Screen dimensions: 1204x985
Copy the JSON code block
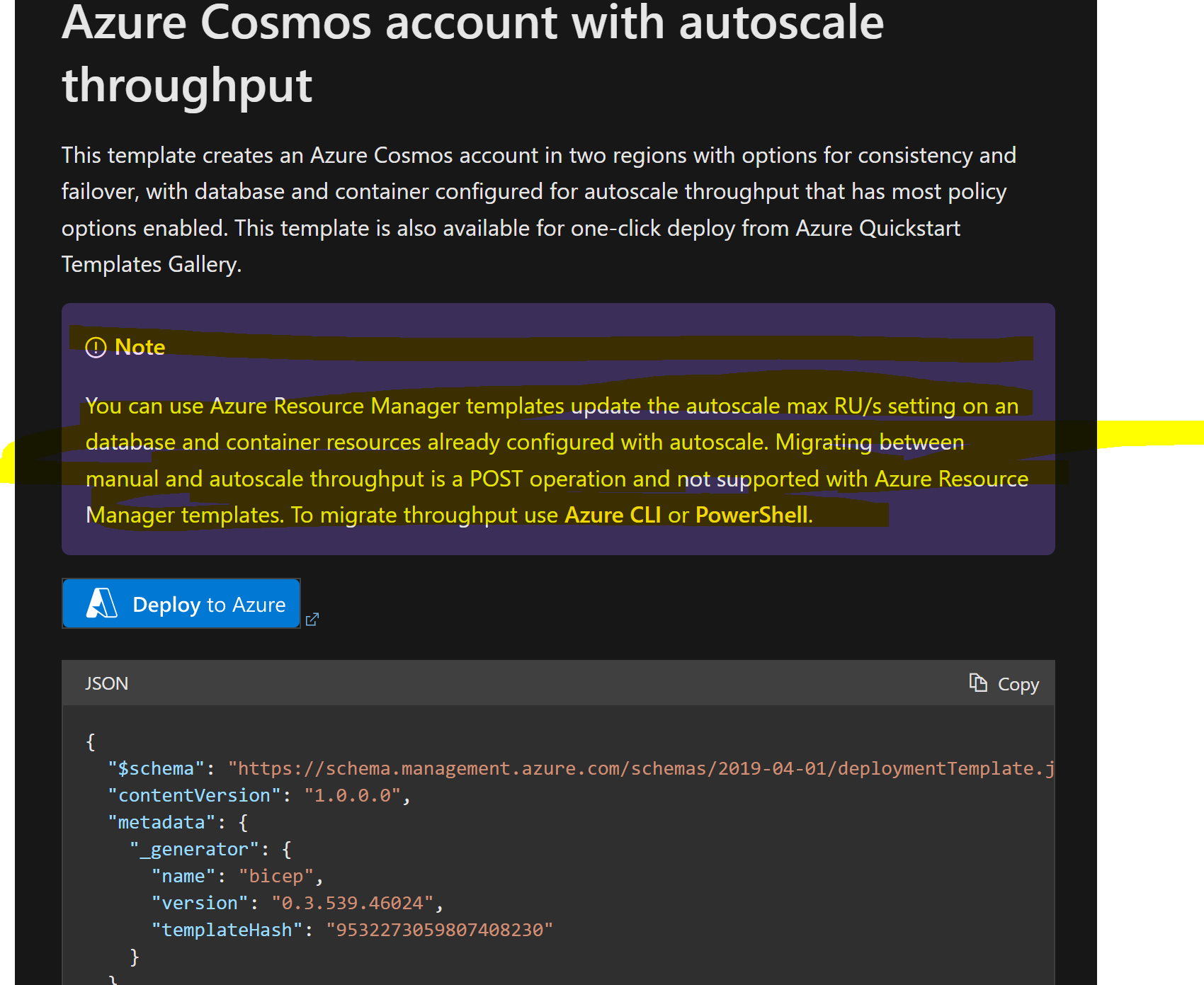[x=1004, y=684]
